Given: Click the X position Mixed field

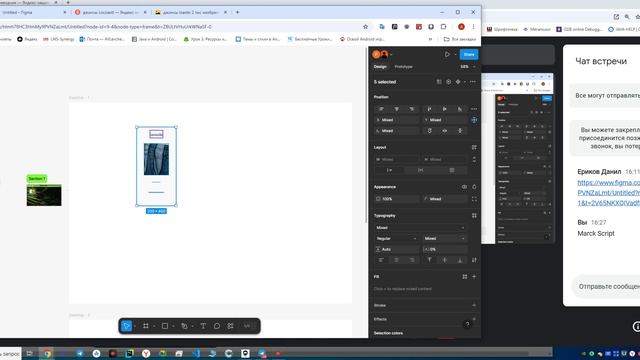Looking at the screenshot, I should click(x=397, y=120).
